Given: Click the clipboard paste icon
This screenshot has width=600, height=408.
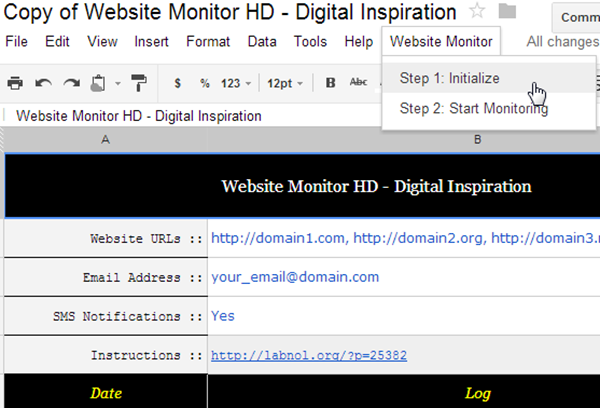Looking at the screenshot, I should [98, 83].
